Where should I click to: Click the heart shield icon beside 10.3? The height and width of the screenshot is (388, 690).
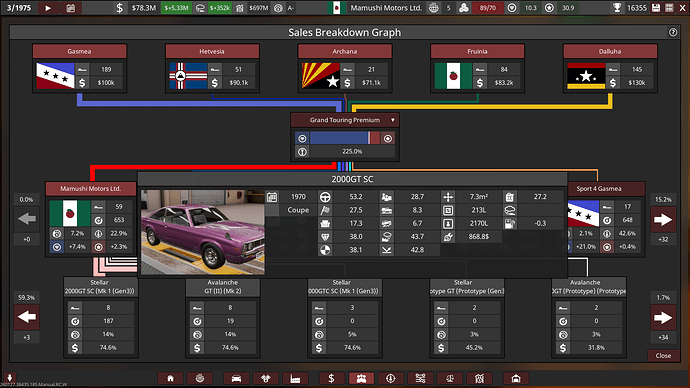tap(512, 8)
